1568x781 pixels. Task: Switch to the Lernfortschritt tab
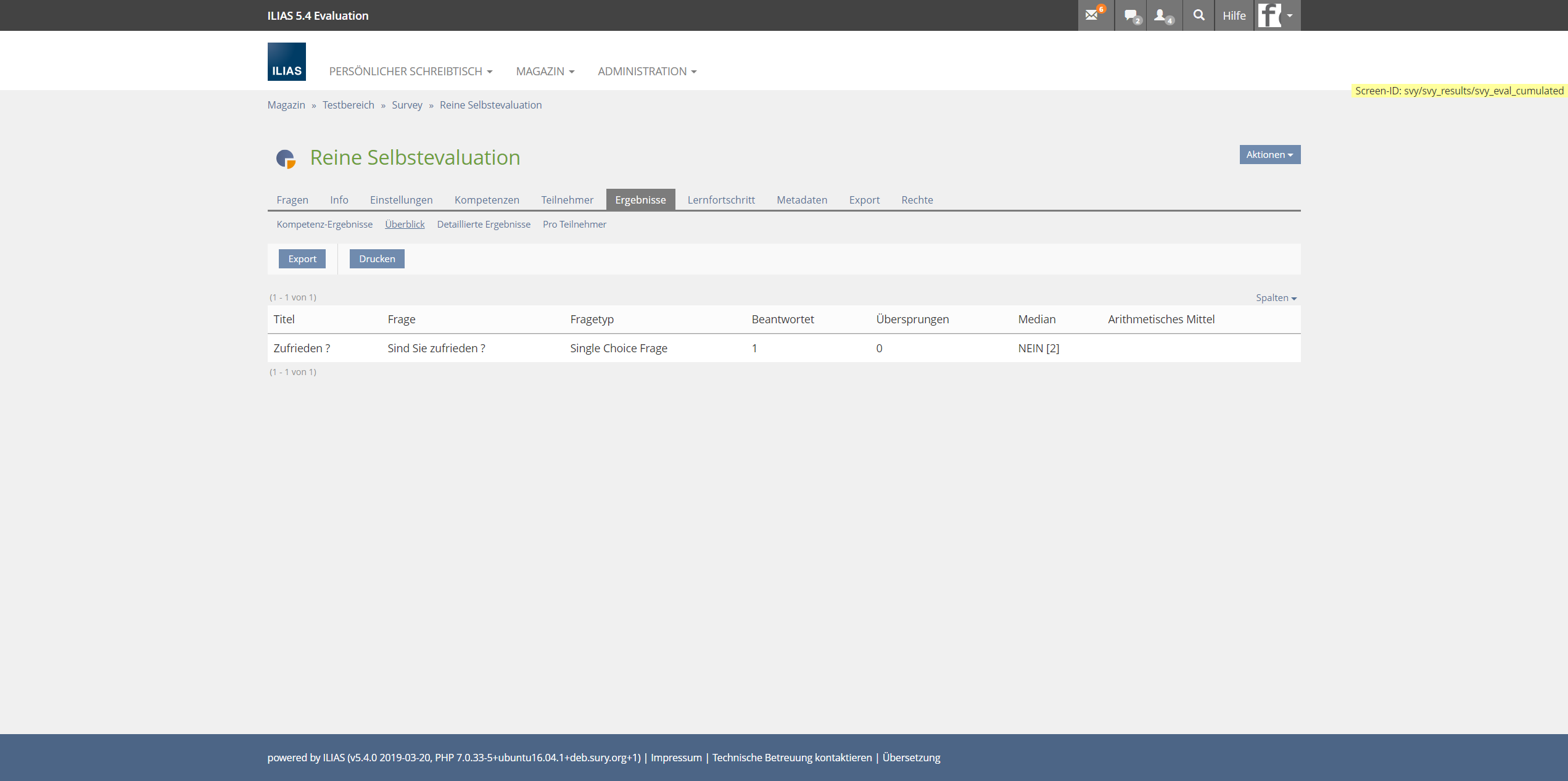point(720,200)
